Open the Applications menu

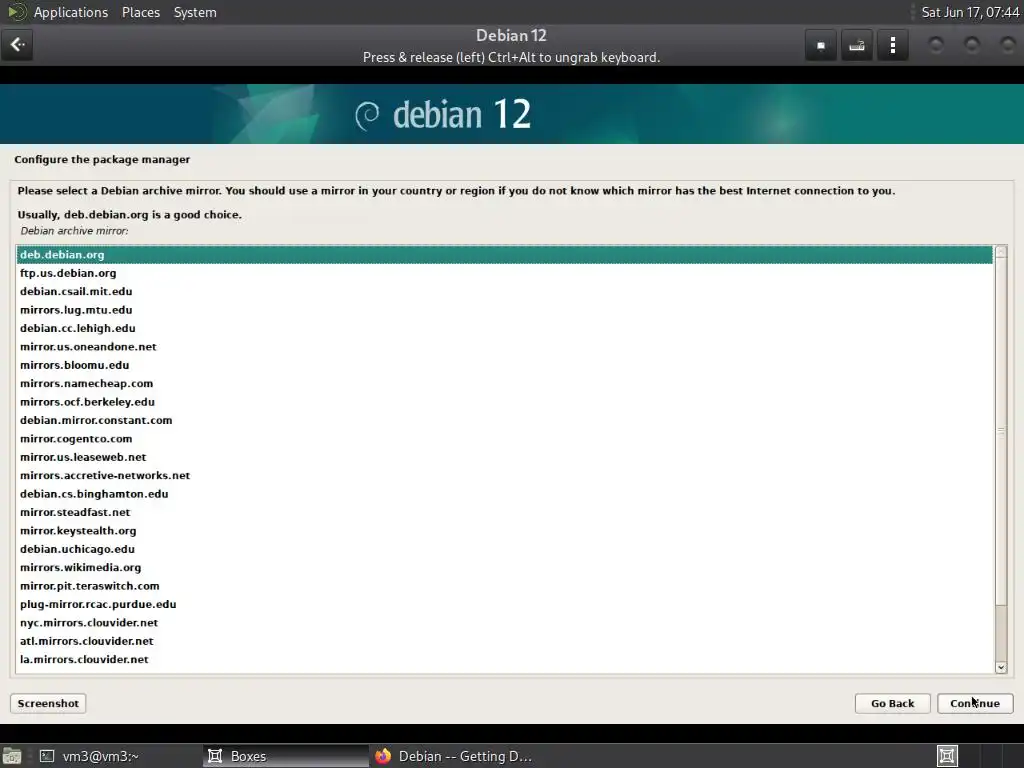coord(71,12)
